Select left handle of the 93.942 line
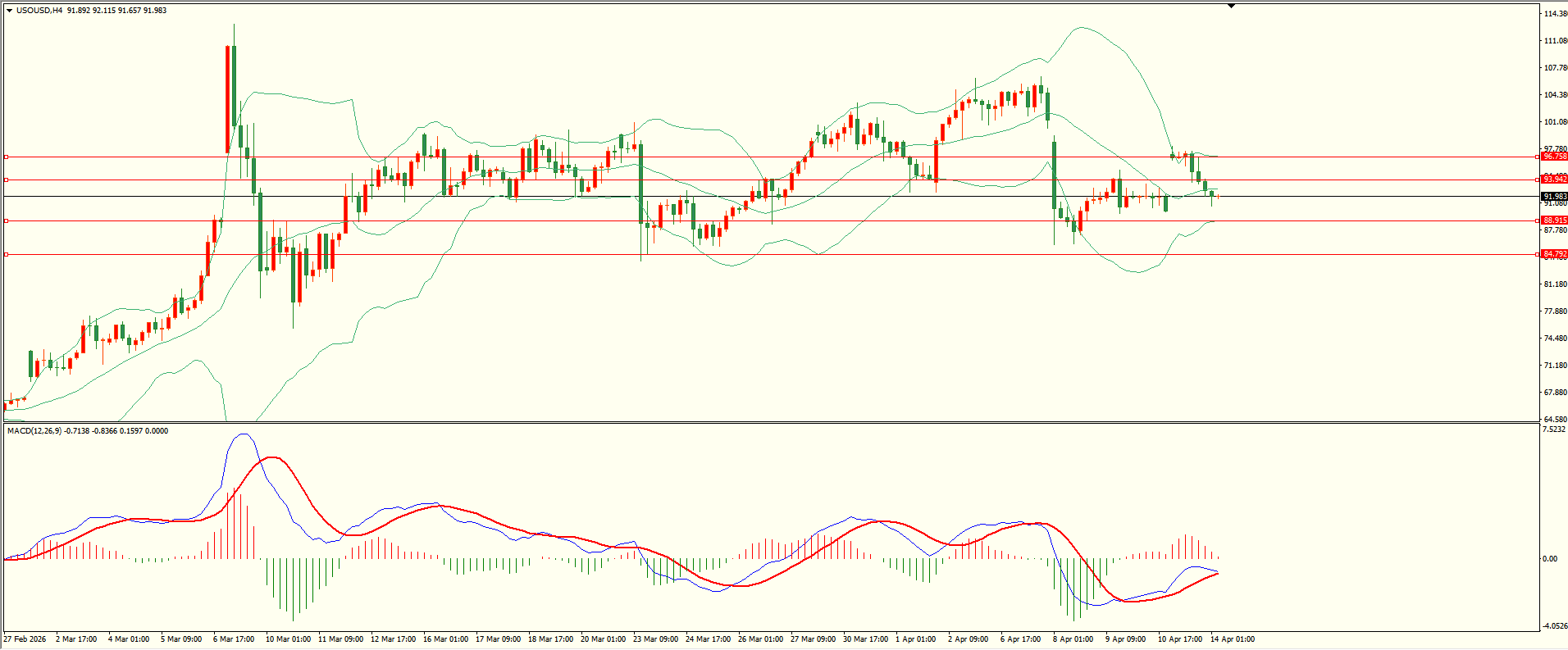This screenshot has height=650, width=1568. [7, 180]
